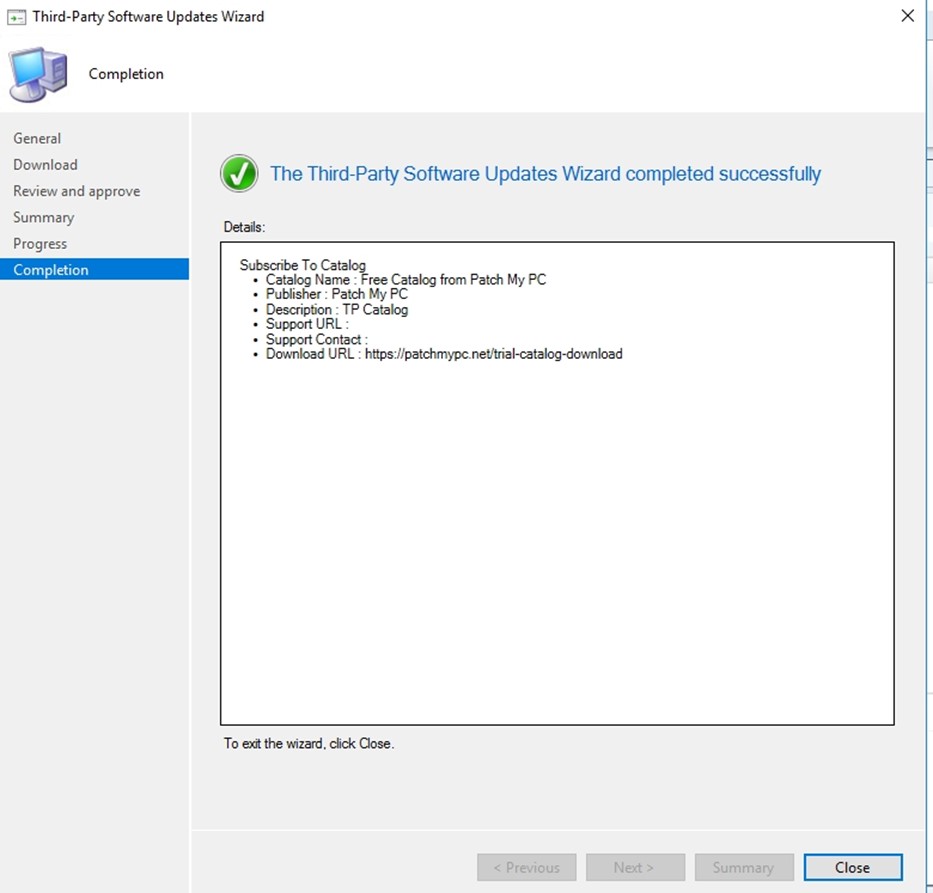The width and height of the screenshot is (933, 893).
Task: Select the Progress step in sidebar
Action: pyautogui.click(x=40, y=243)
